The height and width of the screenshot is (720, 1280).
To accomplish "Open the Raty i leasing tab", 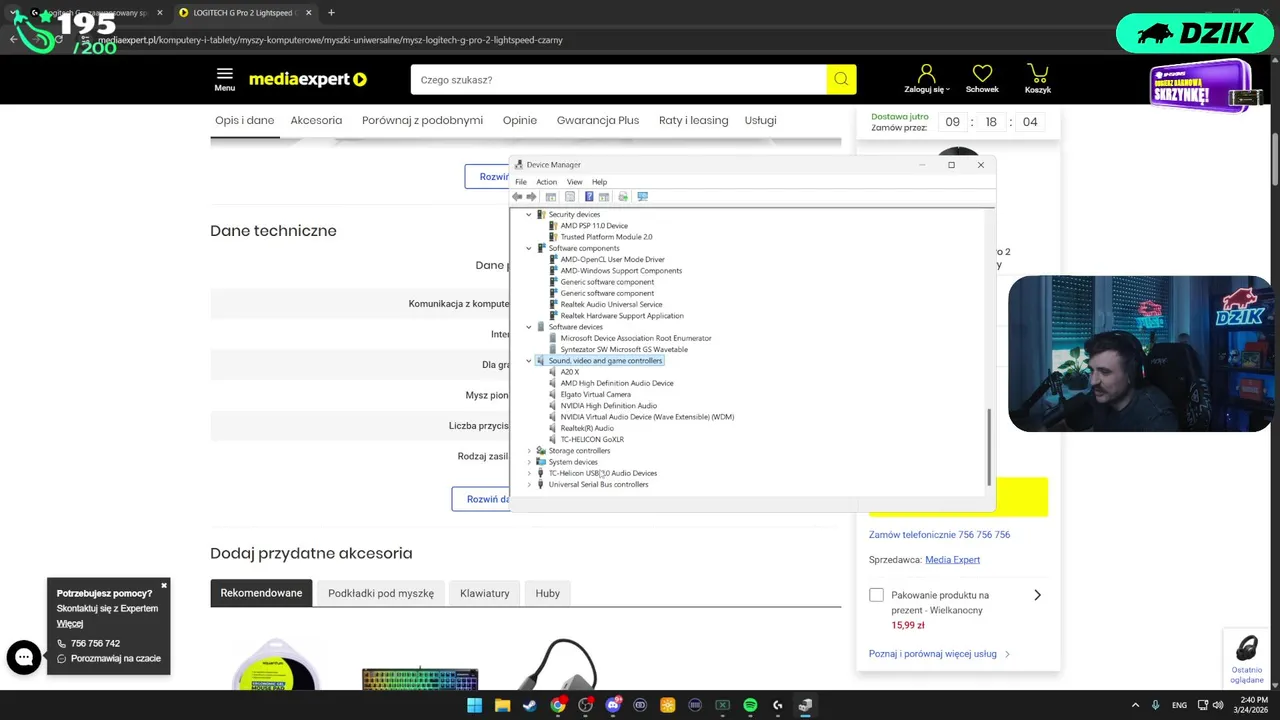I will click(x=693, y=120).
